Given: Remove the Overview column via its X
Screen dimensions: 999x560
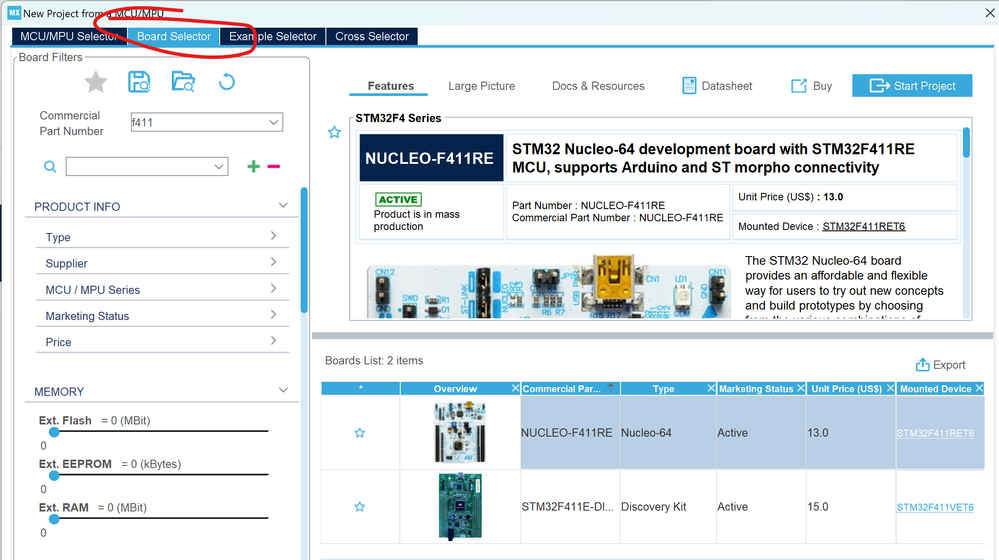Looking at the screenshot, I should [515, 388].
